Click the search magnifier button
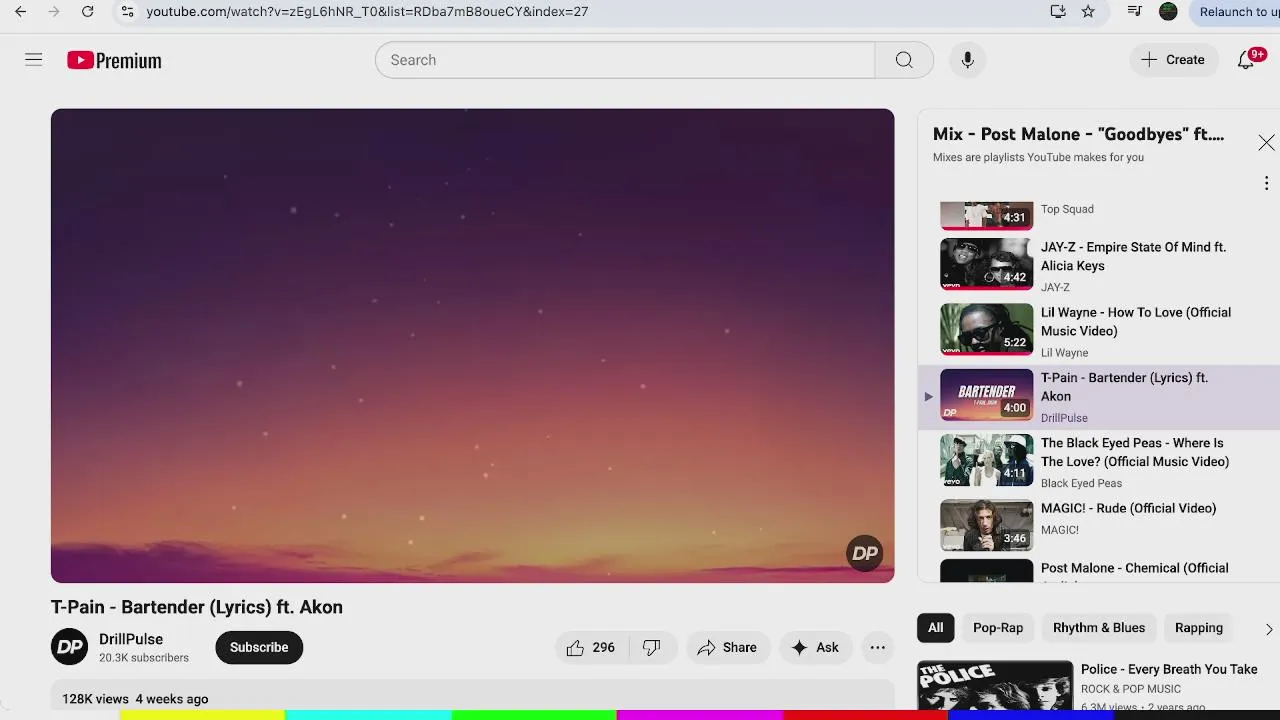Viewport: 1280px width, 720px height. (904, 60)
